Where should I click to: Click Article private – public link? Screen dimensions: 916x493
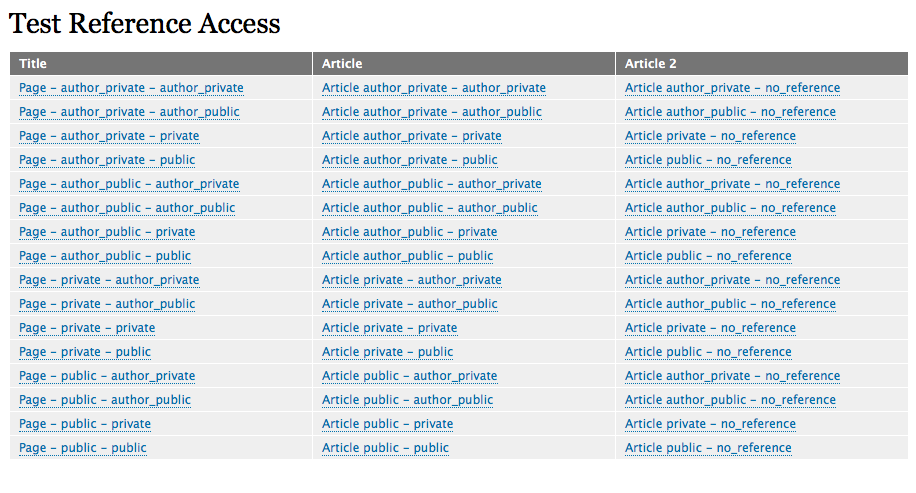(387, 352)
